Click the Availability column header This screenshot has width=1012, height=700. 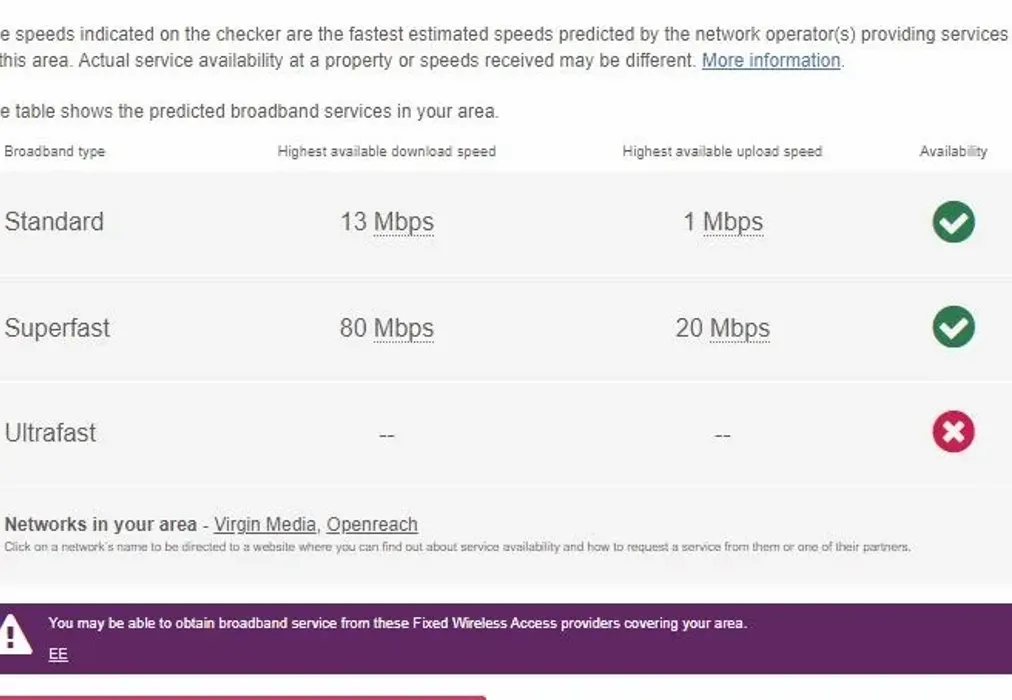point(953,152)
